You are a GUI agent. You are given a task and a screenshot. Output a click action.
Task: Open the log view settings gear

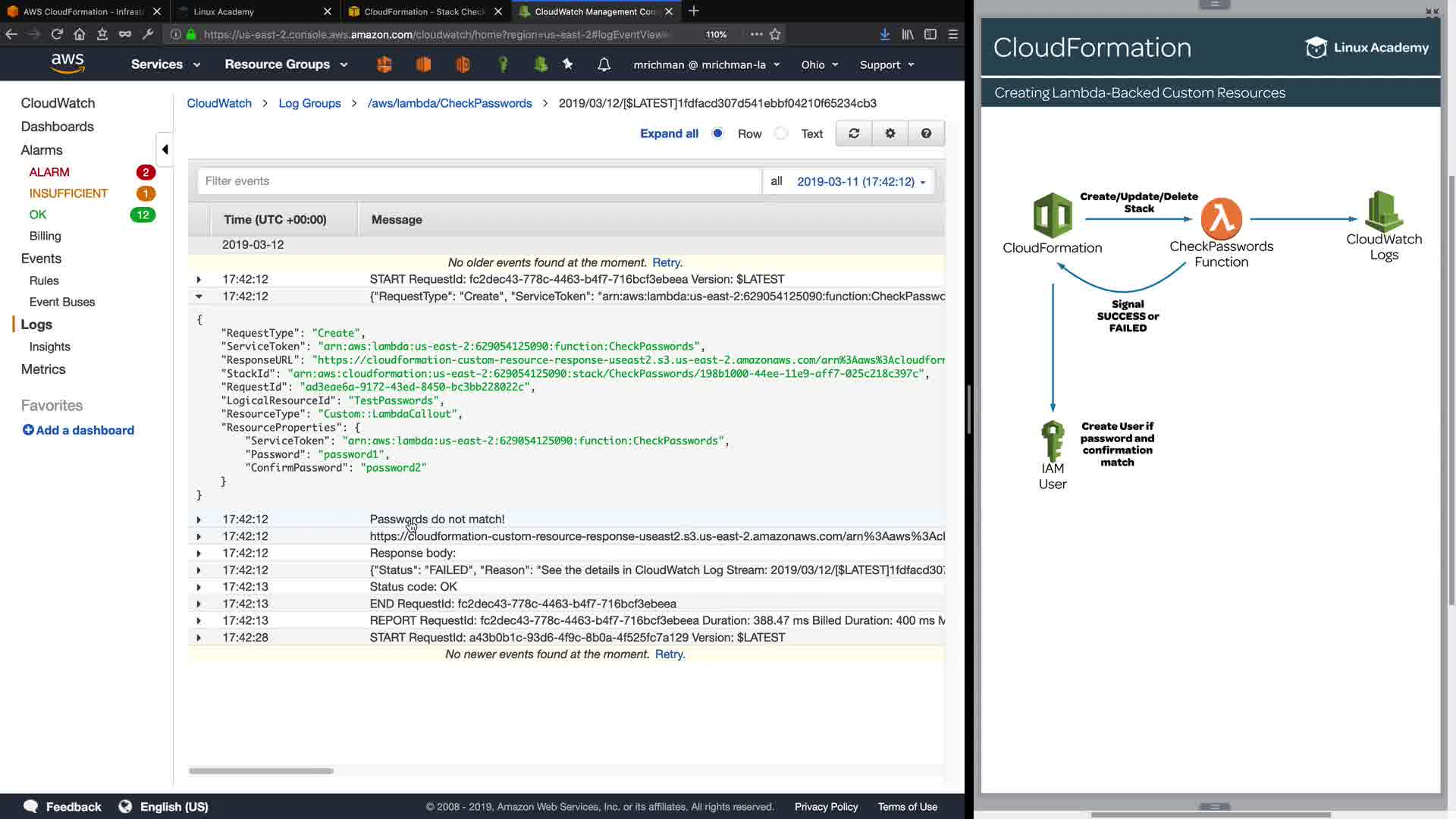(x=890, y=133)
